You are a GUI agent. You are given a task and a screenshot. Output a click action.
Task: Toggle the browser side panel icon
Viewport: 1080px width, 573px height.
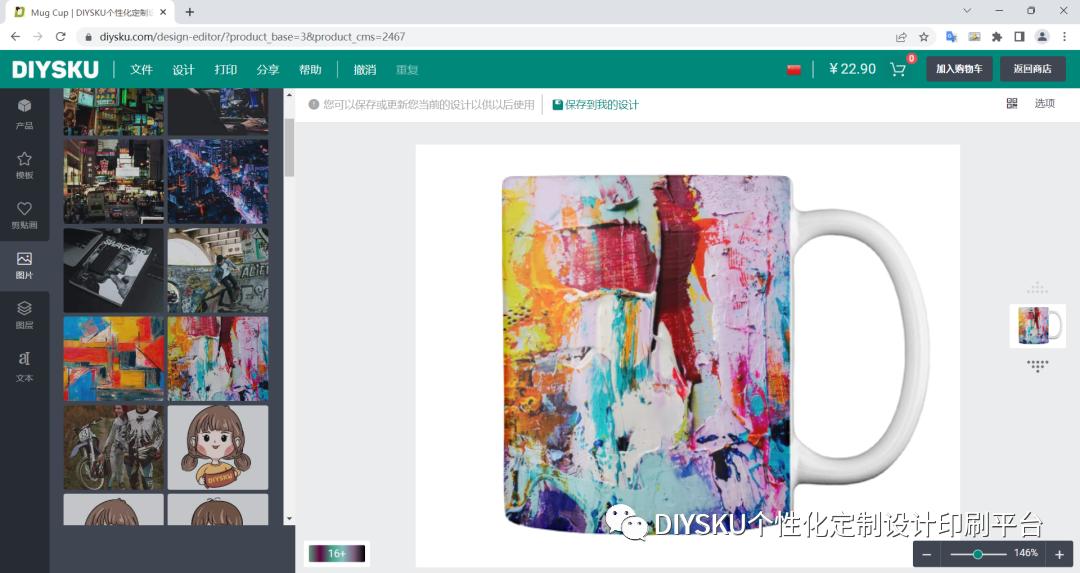[x=1019, y=37]
